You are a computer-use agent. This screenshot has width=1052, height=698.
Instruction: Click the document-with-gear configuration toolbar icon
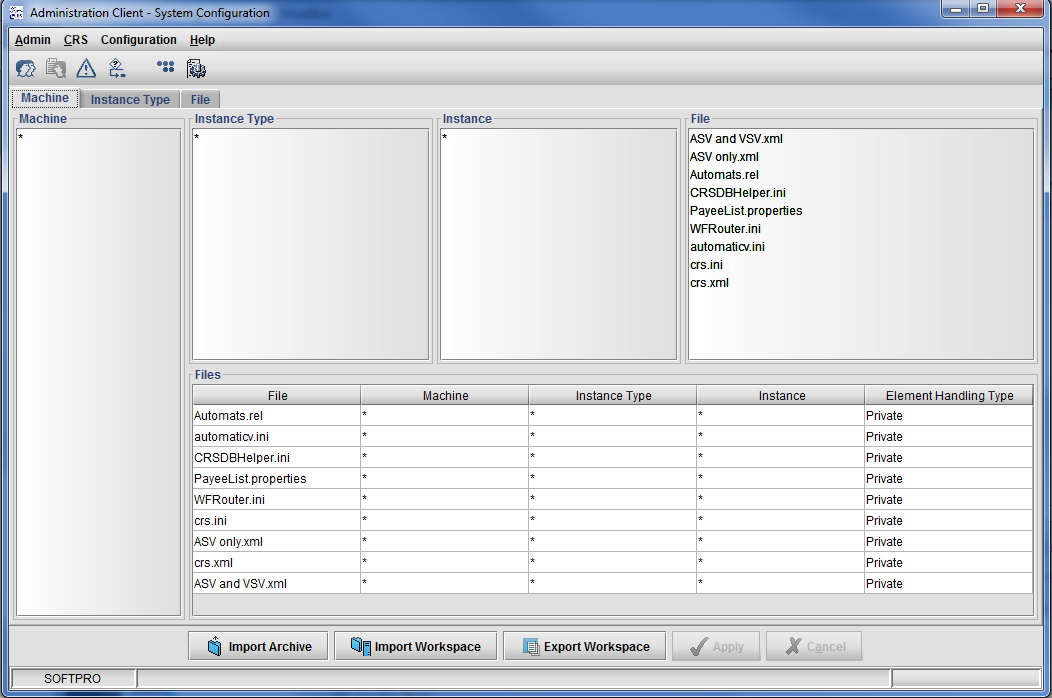point(196,69)
